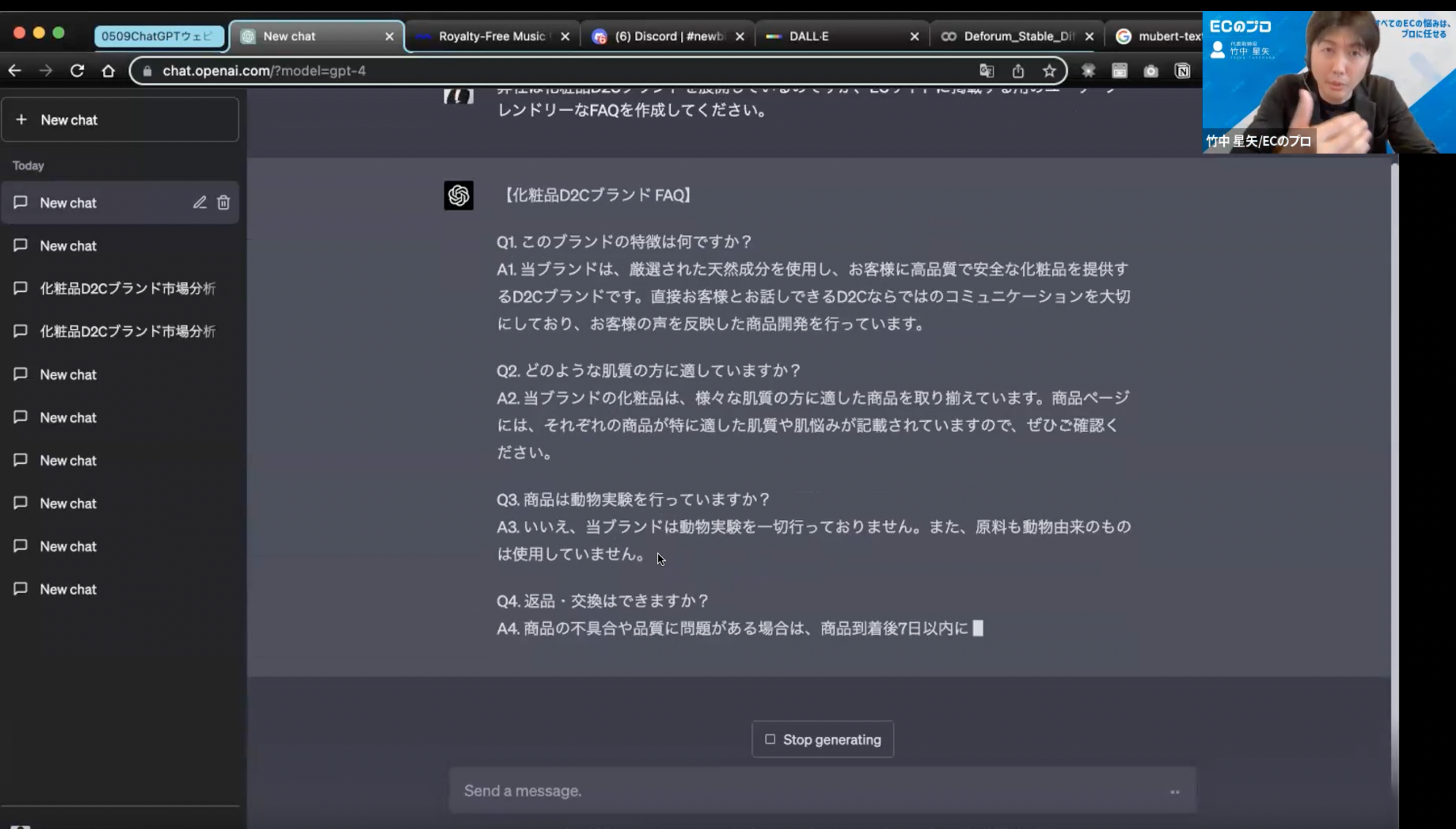This screenshot has height=829, width=1456.
Task: Click the share icon in address bar
Action: click(1017, 71)
